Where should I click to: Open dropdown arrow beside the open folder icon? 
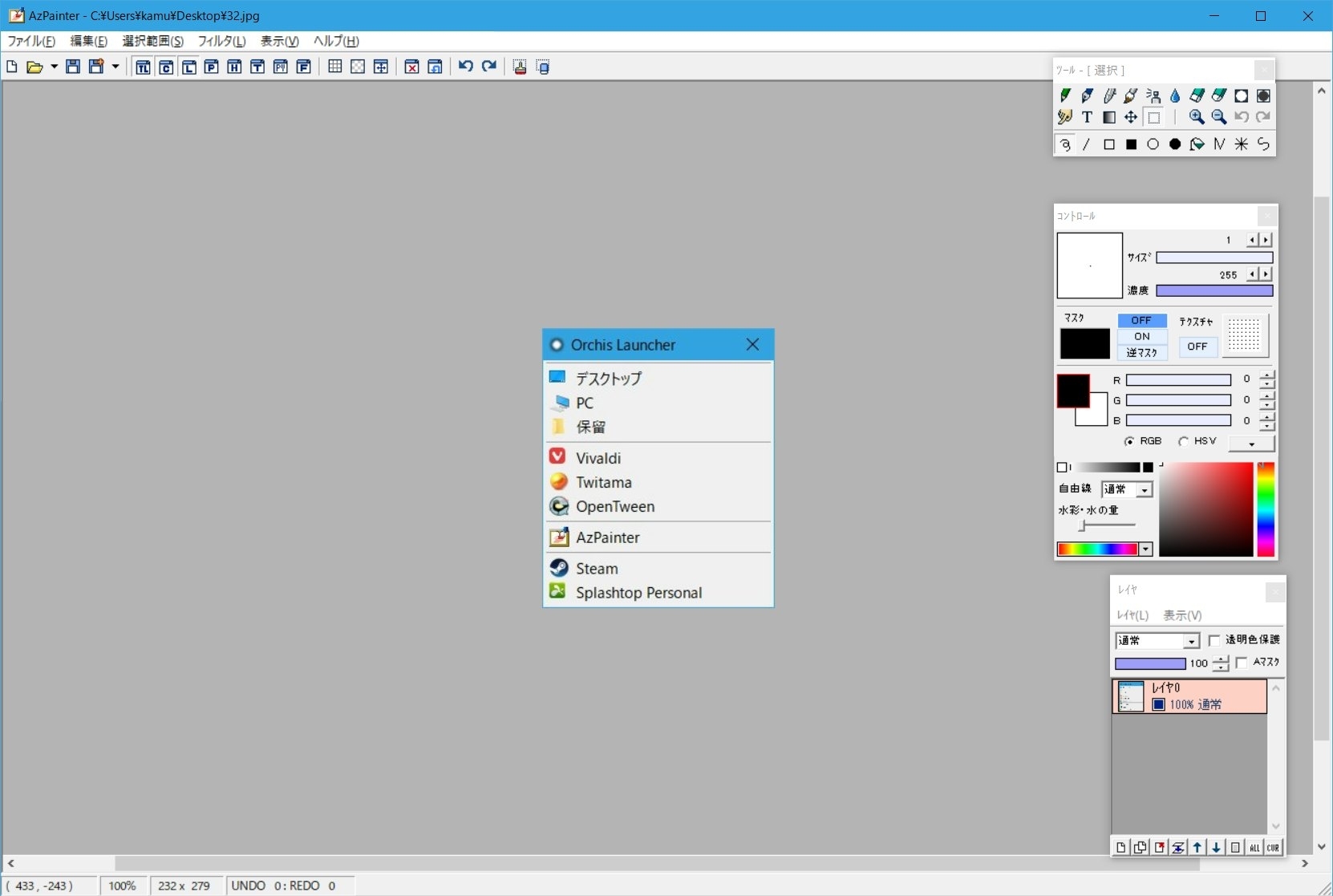click(54, 67)
